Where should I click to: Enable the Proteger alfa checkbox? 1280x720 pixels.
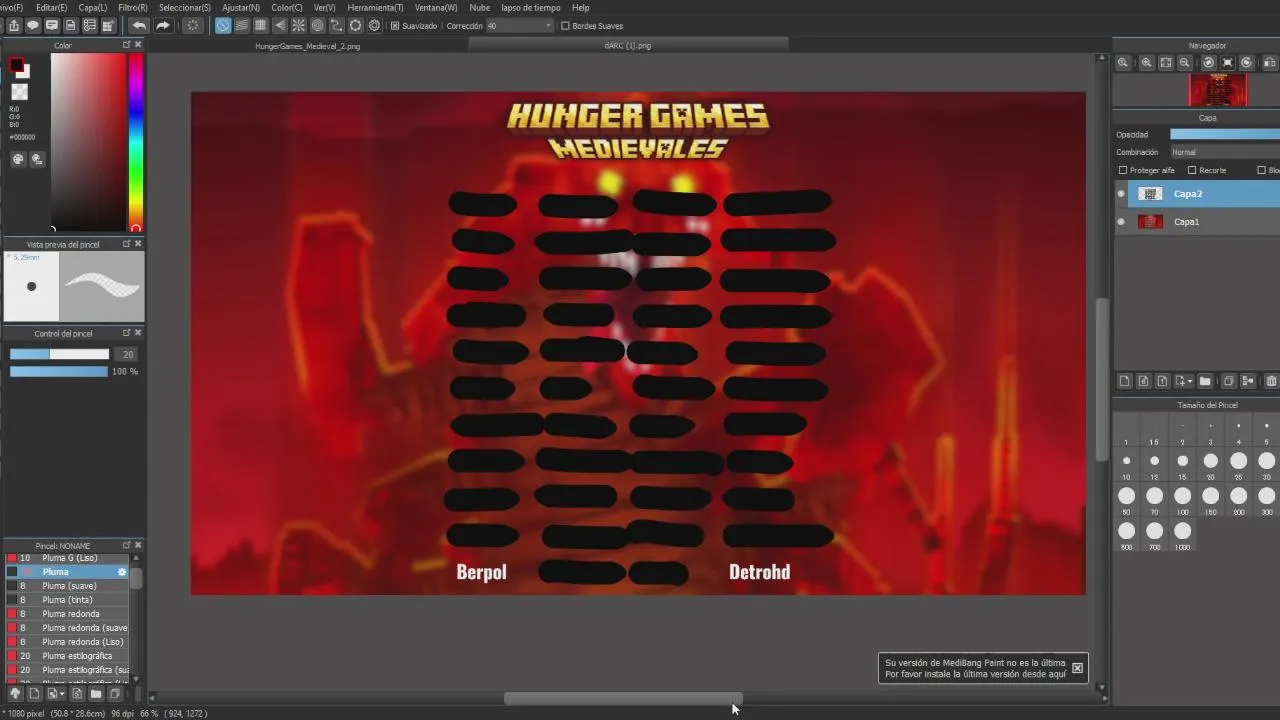tap(1123, 170)
